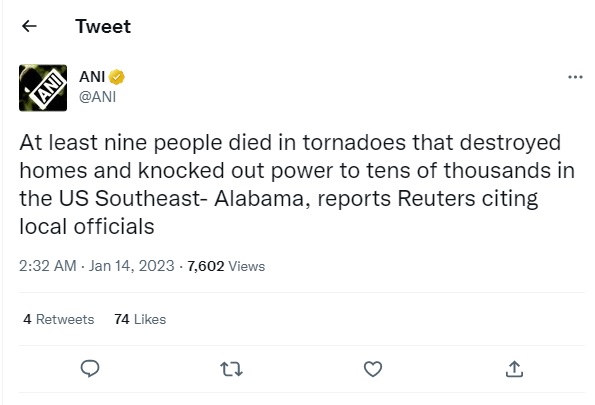Click the gold verified badge next to ANI
The height and width of the screenshot is (405, 595).
point(116,77)
